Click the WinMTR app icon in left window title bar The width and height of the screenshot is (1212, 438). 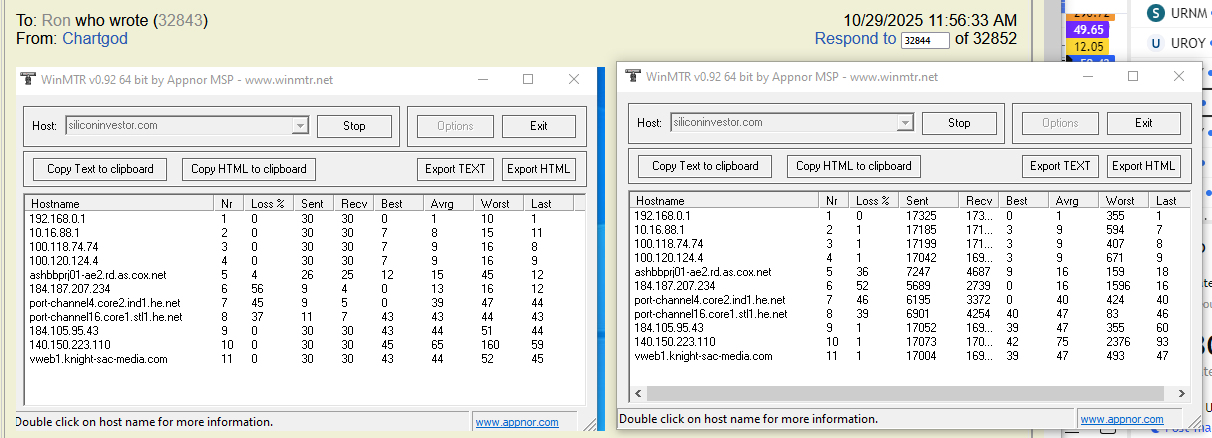coord(28,79)
